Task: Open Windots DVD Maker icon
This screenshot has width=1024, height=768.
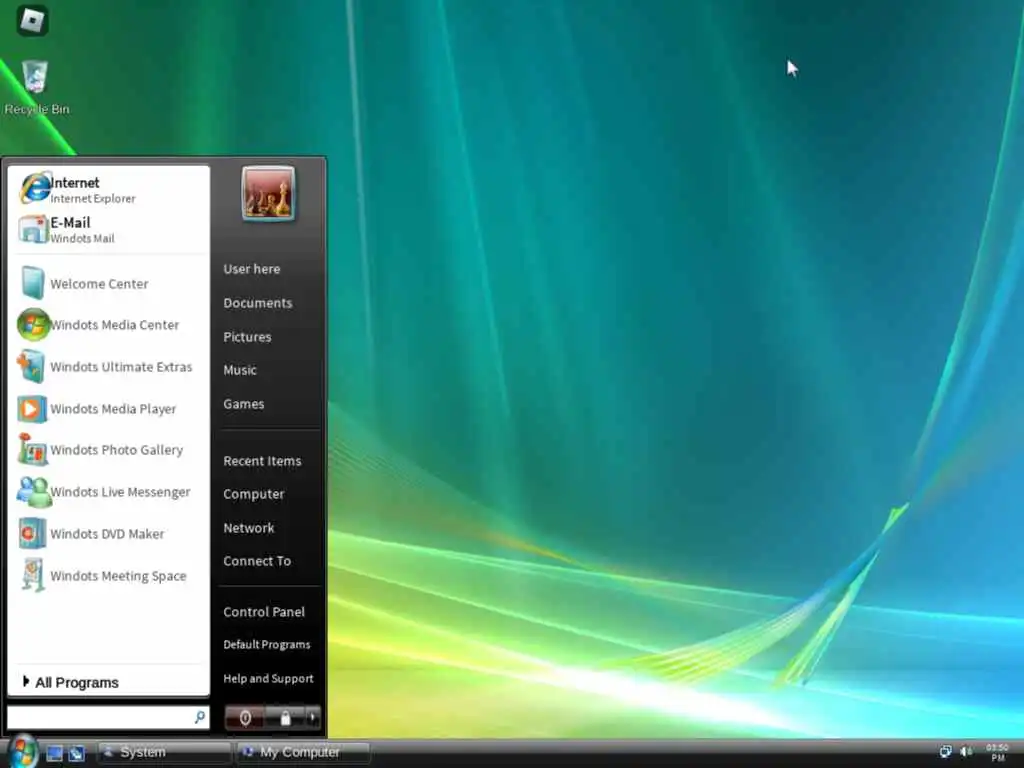Action: (32, 534)
